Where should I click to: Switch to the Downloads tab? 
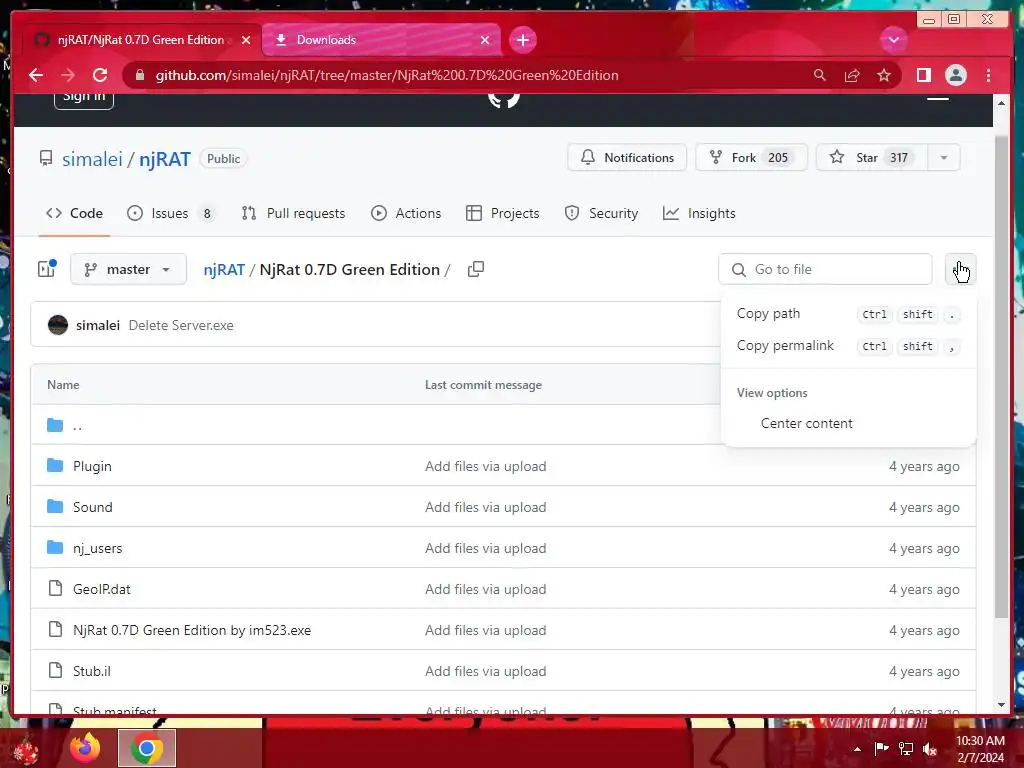[381, 40]
